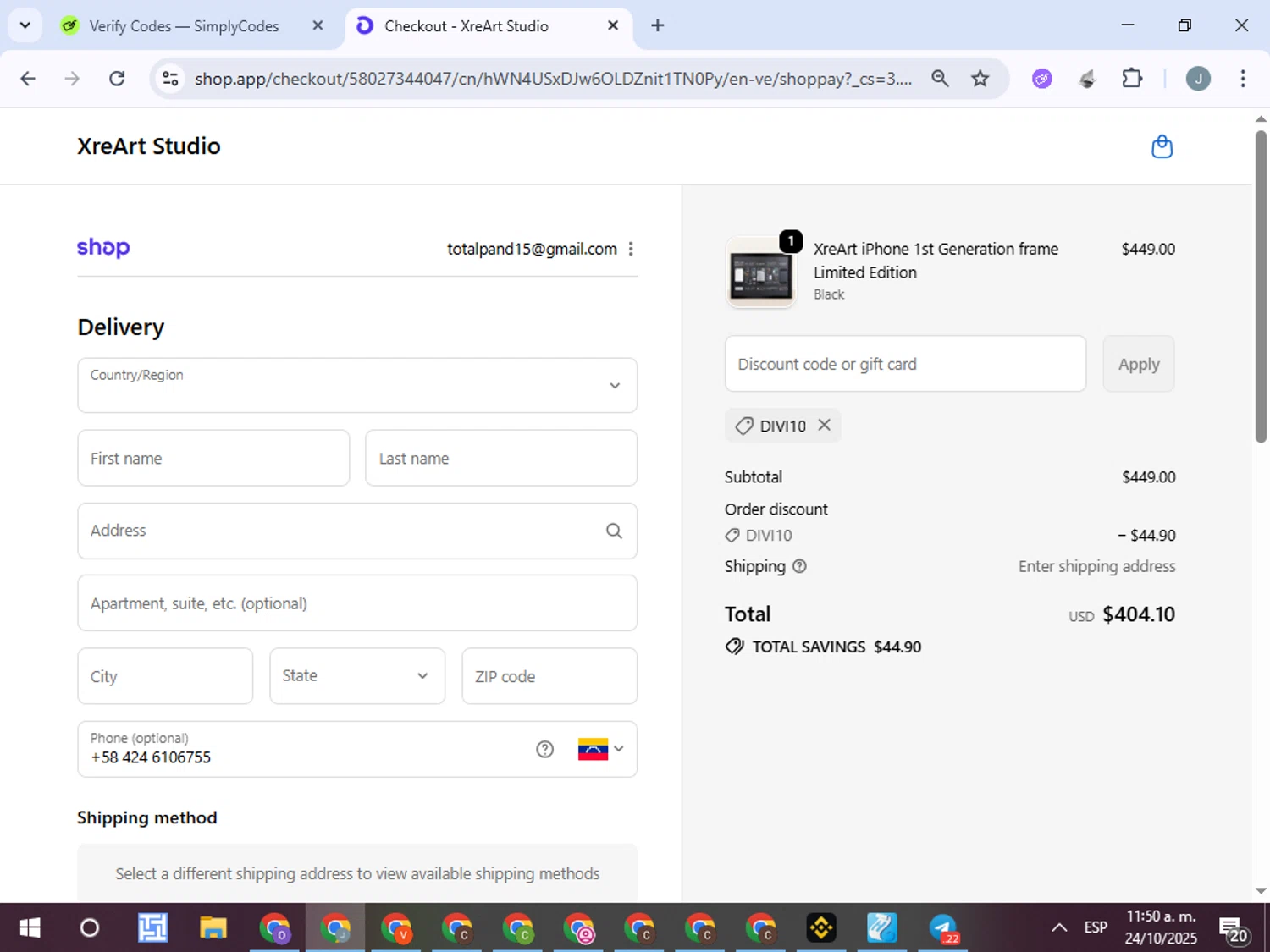Click the Discount code or gift card field

click(905, 364)
